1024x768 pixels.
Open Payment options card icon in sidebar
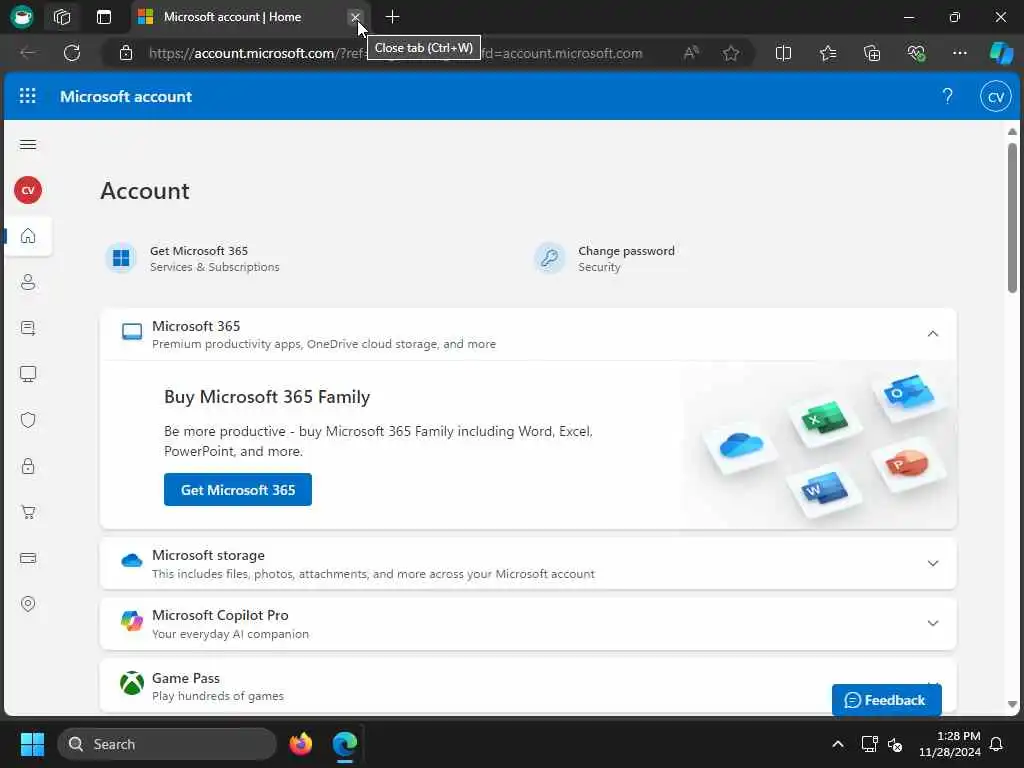[x=28, y=558]
